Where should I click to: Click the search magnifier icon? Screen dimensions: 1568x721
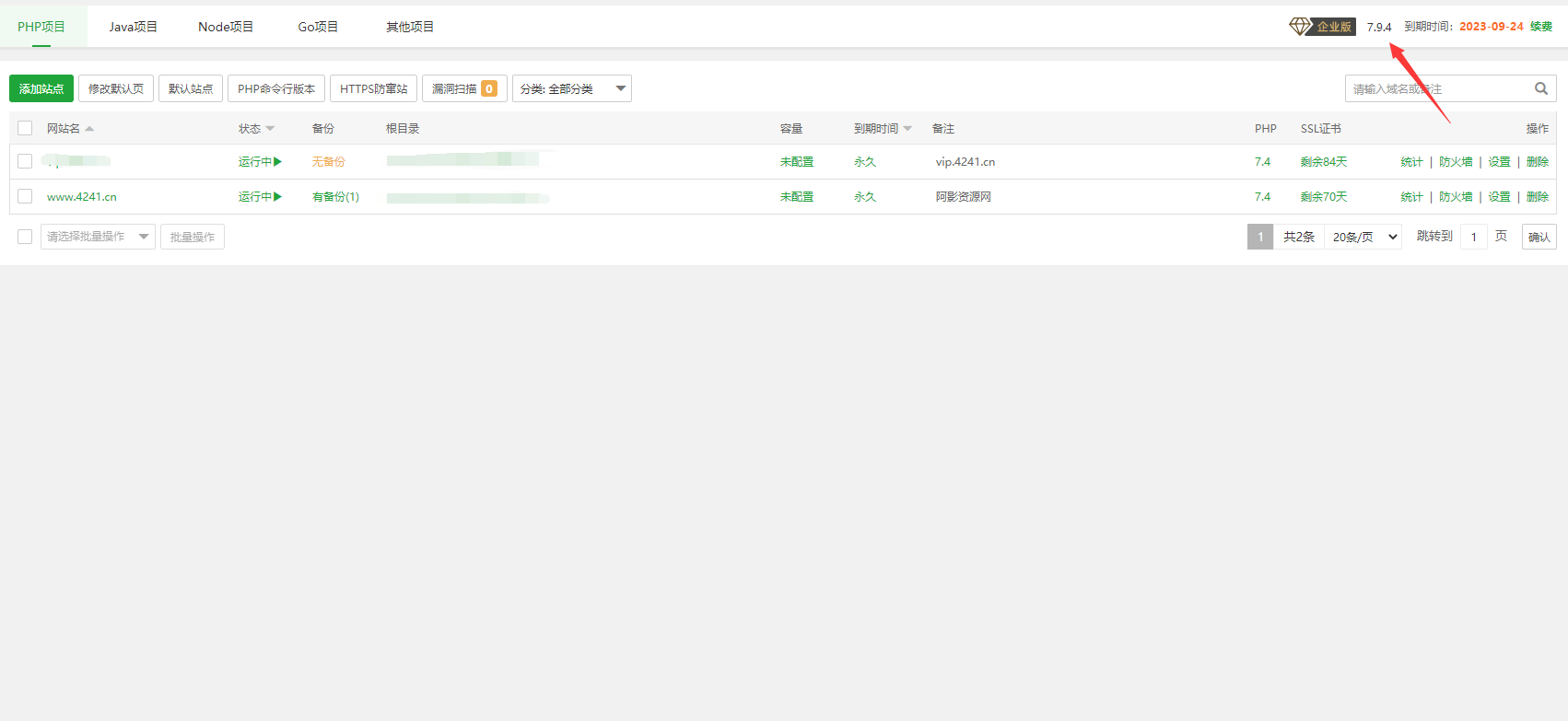tap(1540, 88)
